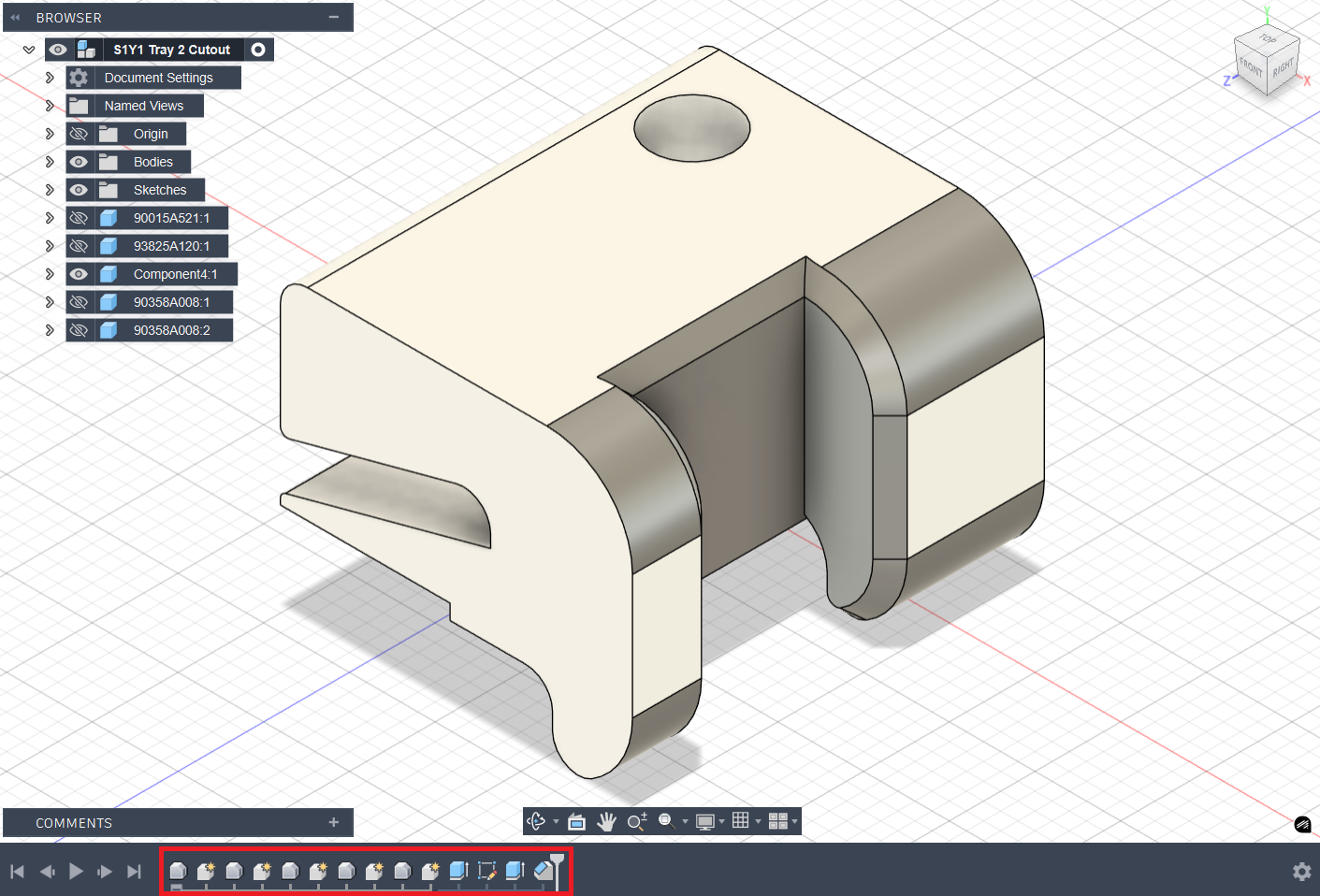Jump to the end of timeline
The width and height of the screenshot is (1320, 896).
(134, 872)
